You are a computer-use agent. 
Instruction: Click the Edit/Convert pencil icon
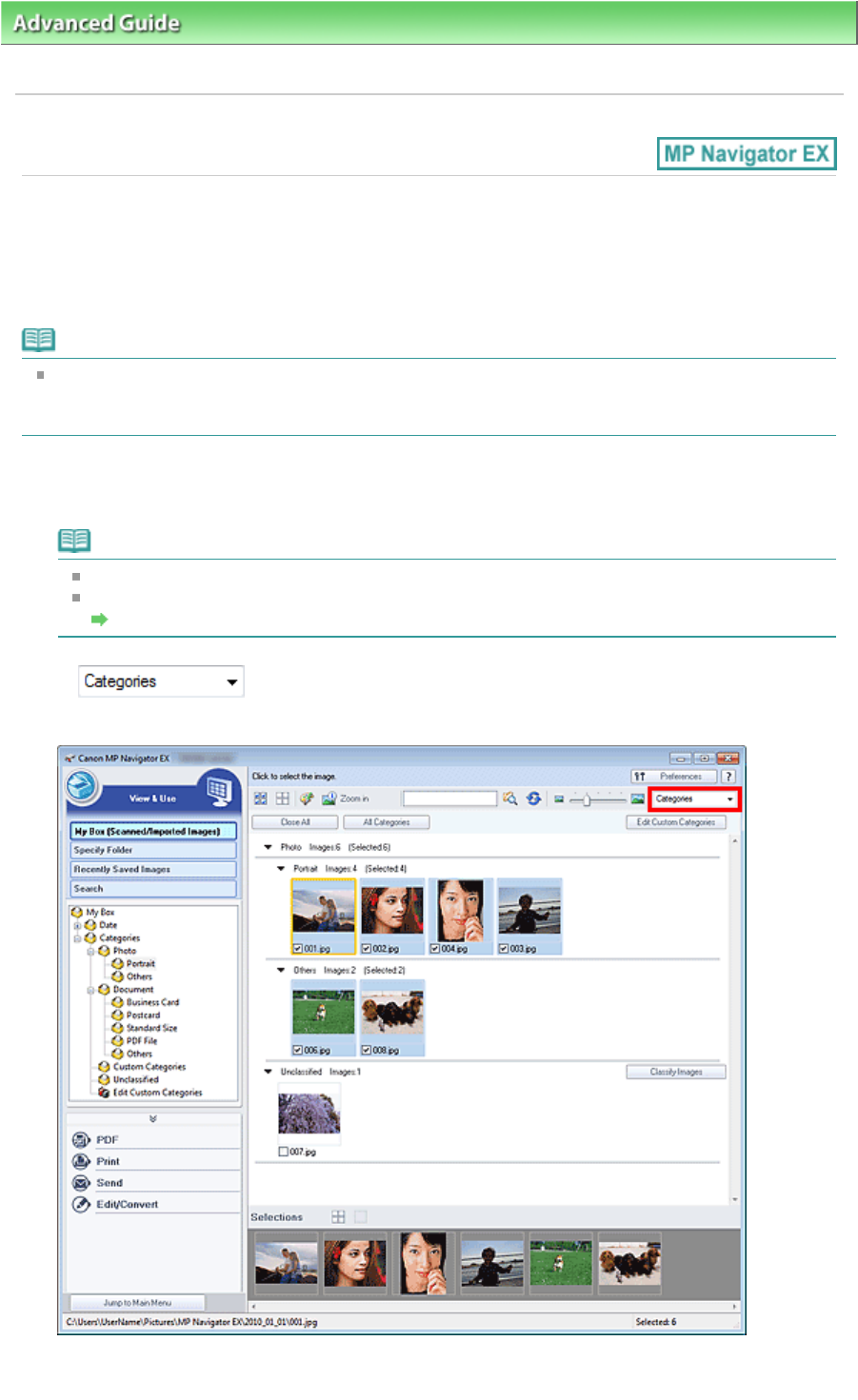(x=81, y=1204)
